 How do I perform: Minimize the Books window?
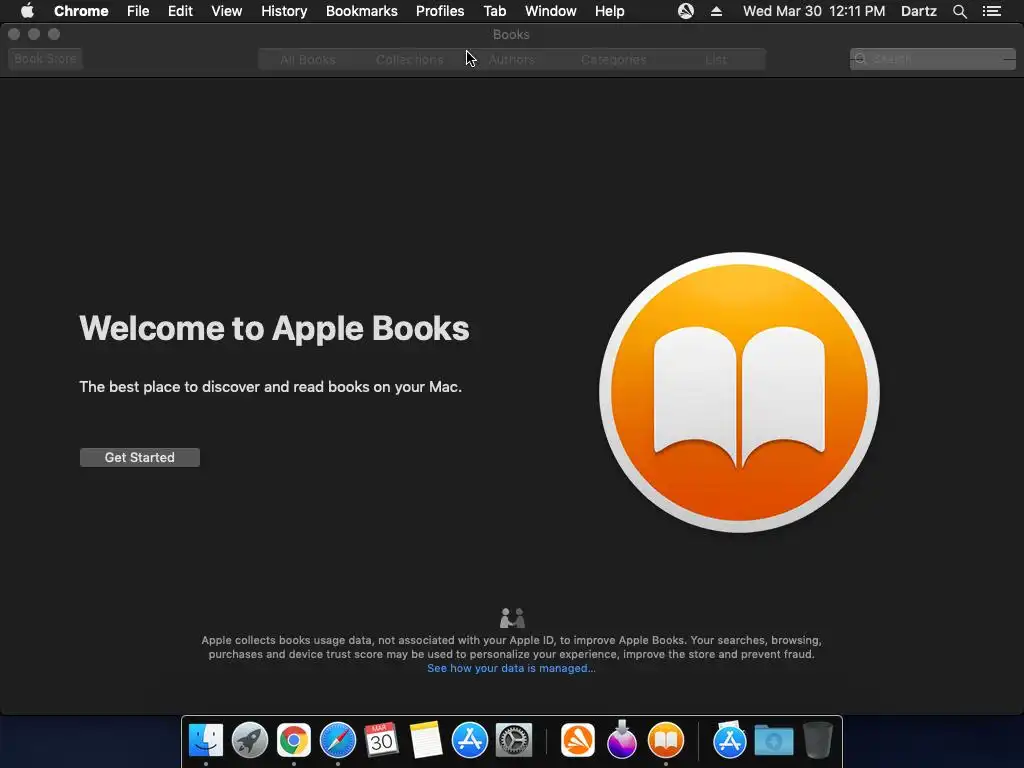tap(34, 34)
